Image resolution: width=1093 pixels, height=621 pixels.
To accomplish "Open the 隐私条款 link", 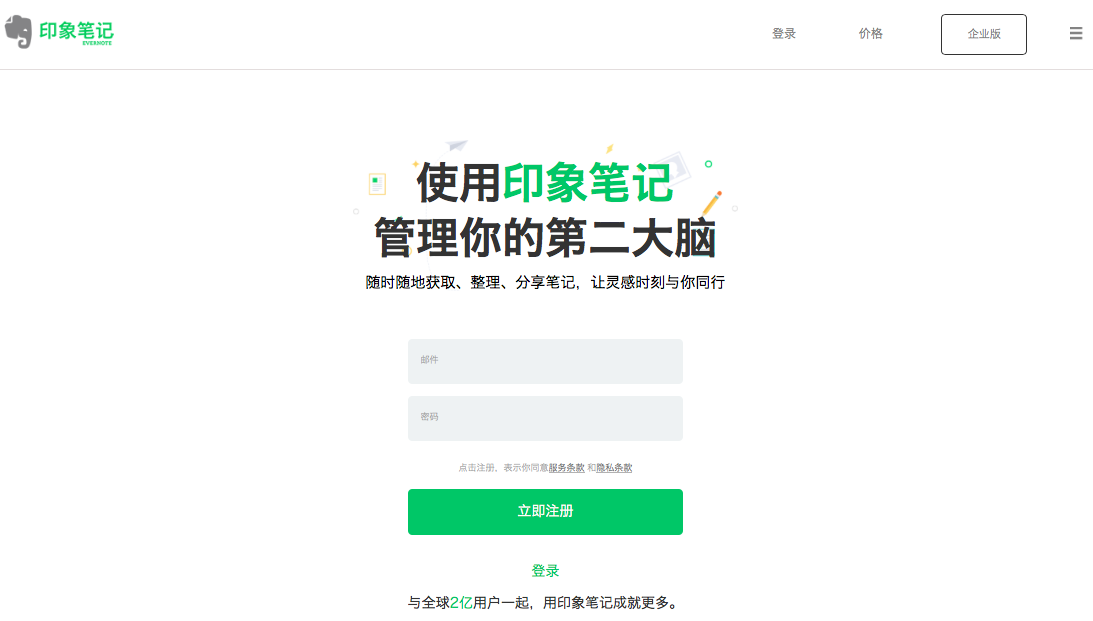I will coord(614,468).
